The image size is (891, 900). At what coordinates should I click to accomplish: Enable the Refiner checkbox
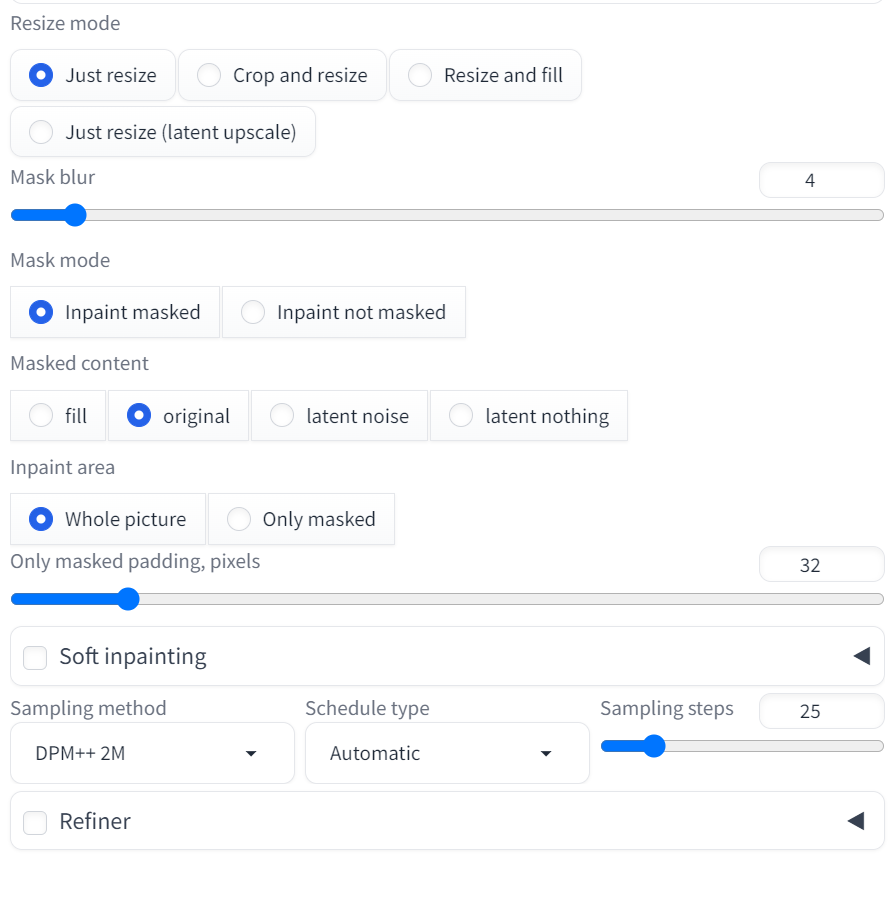tap(35, 821)
